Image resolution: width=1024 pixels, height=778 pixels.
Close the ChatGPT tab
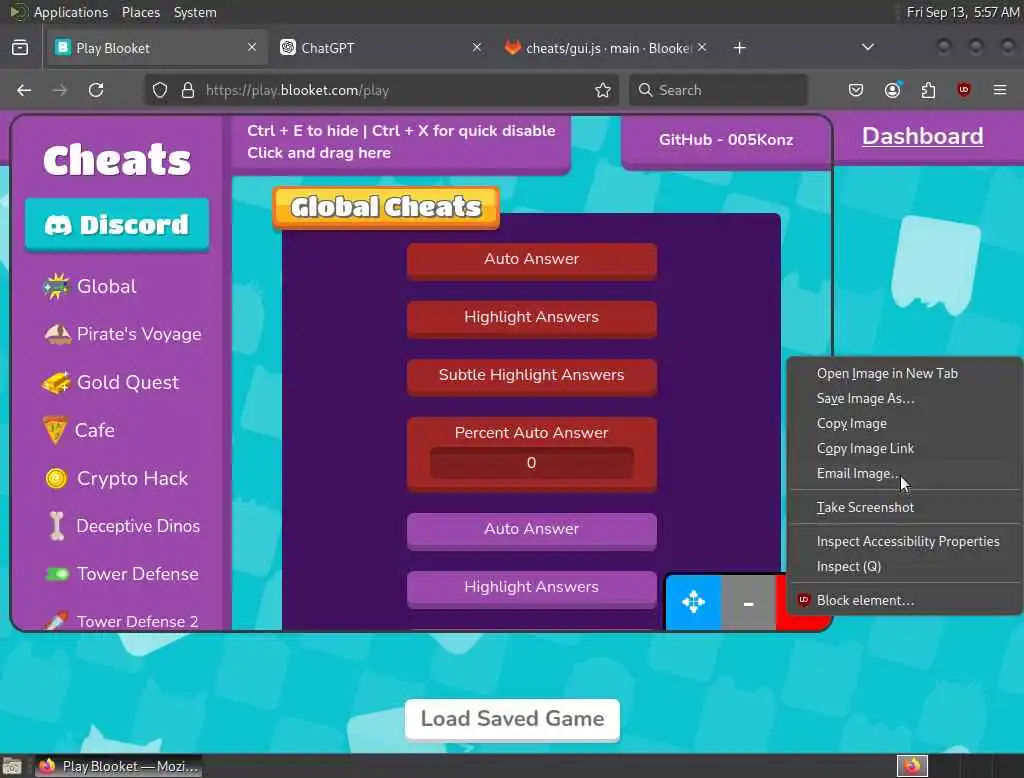tap(477, 48)
